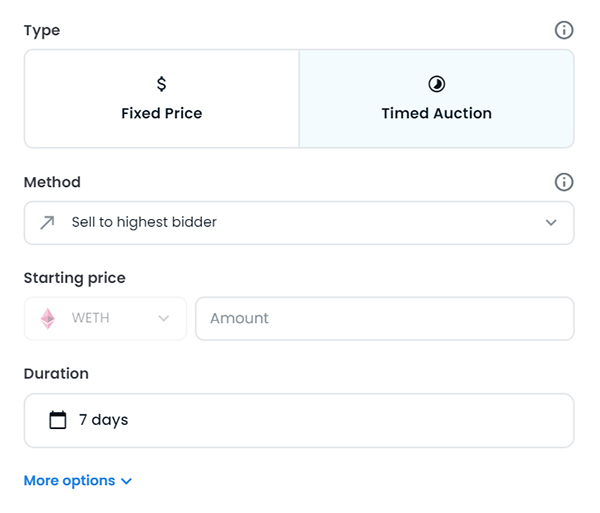Select the Fixed Price listing type
The width and height of the screenshot is (600, 513).
coord(161,99)
